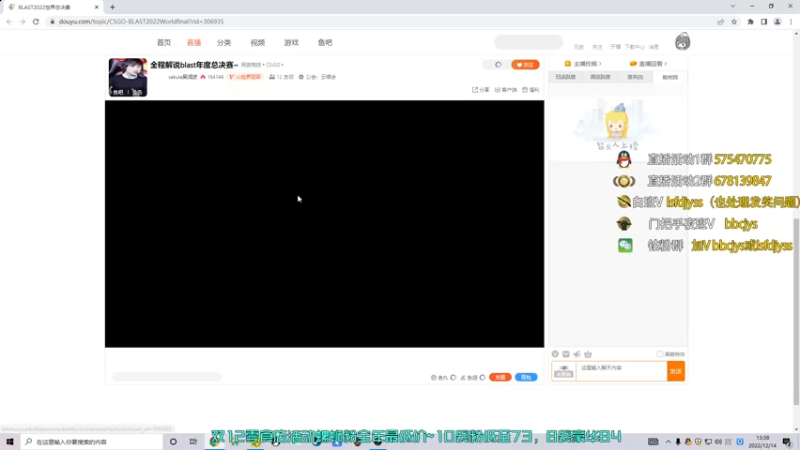Open 关注 following link in header
Viewport: 800px width, 450px height.
(597, 46)
